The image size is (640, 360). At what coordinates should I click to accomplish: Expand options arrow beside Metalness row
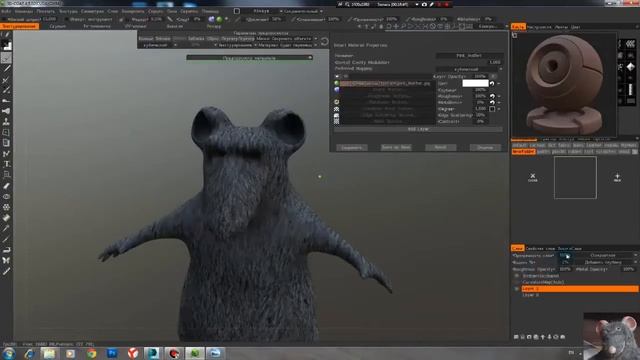click(499, 102)
